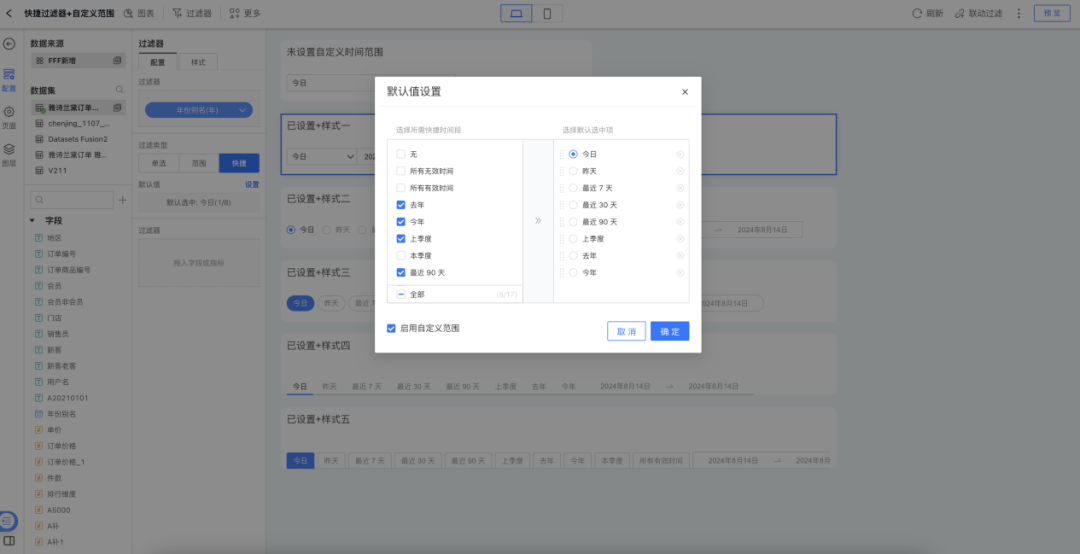Uncheck 最近 90 天 checkbox in left list
Image resolution: width=1080 pixels, height=554 pixels.
401,273
